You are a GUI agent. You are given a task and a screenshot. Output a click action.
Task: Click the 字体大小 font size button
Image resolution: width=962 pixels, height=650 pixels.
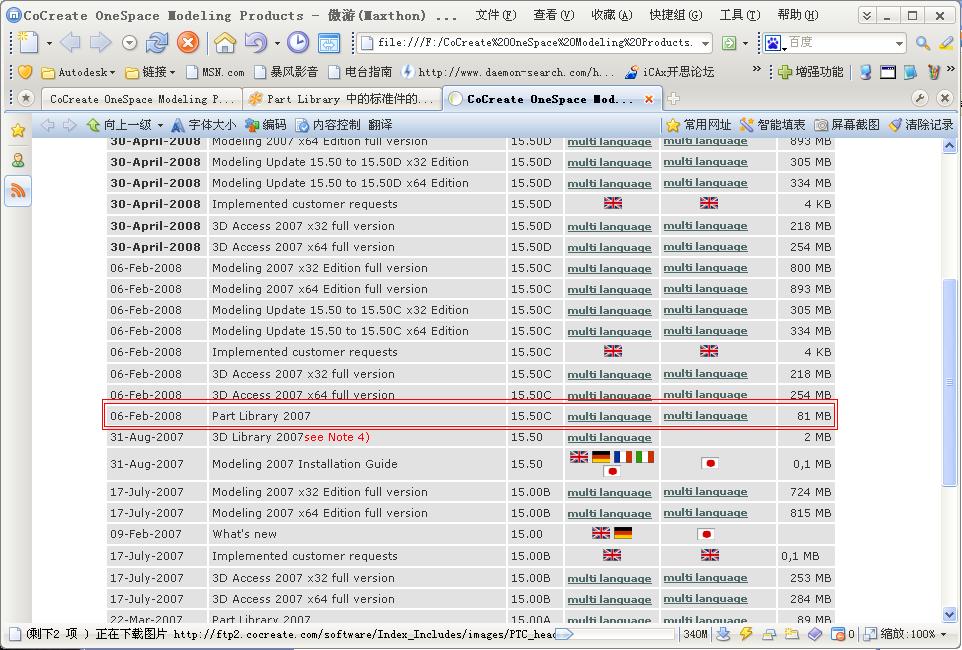204,125
